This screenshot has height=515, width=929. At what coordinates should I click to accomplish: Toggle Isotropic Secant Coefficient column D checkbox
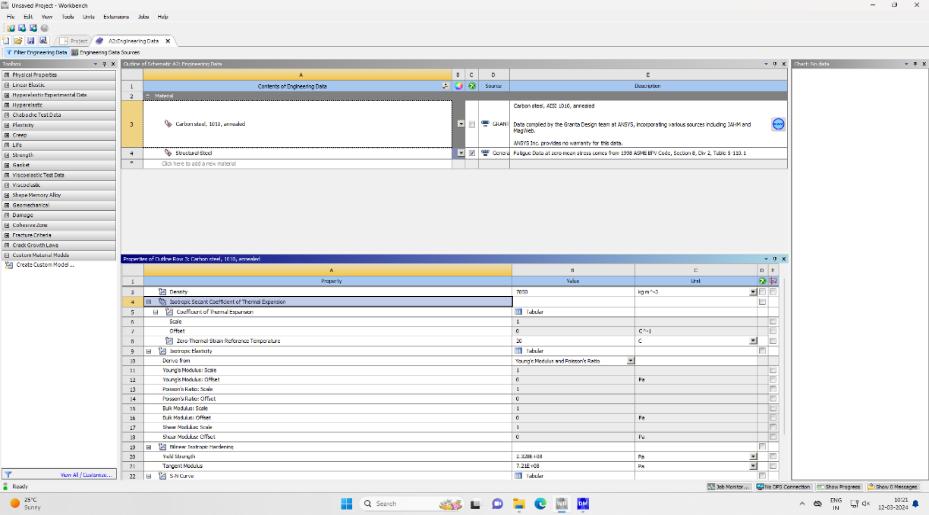(763, 302)
